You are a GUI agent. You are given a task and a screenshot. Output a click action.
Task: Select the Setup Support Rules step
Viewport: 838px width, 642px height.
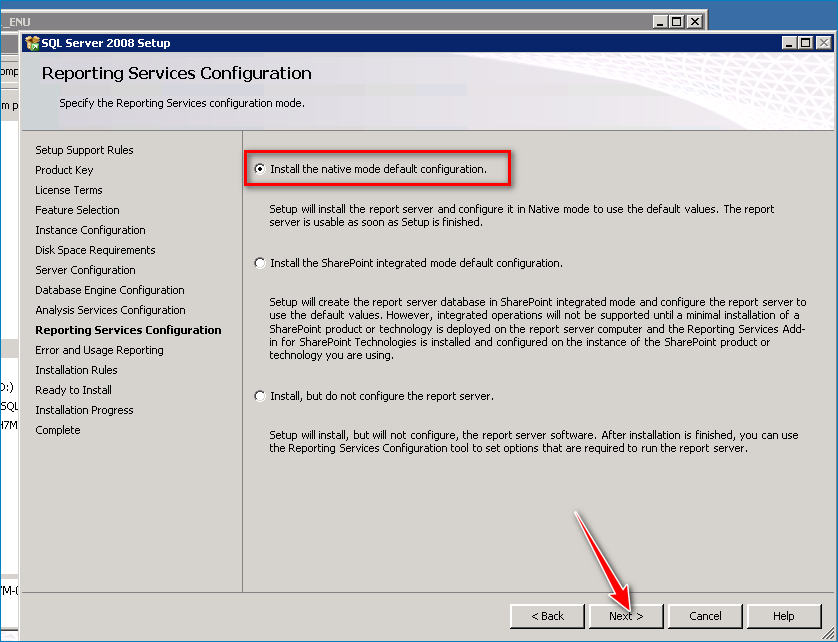[84, 150]
